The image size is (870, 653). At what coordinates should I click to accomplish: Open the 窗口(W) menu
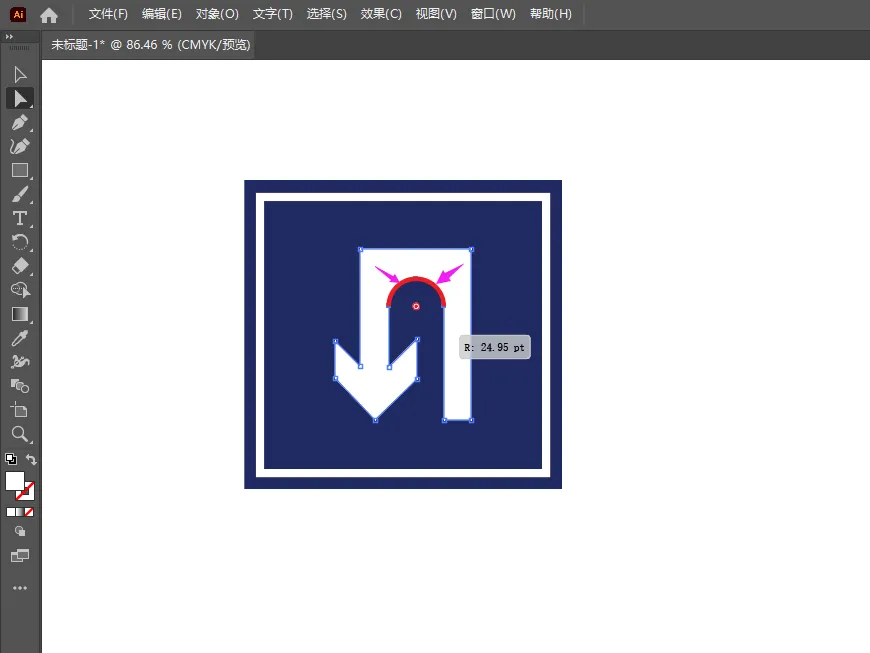[493, 14]
